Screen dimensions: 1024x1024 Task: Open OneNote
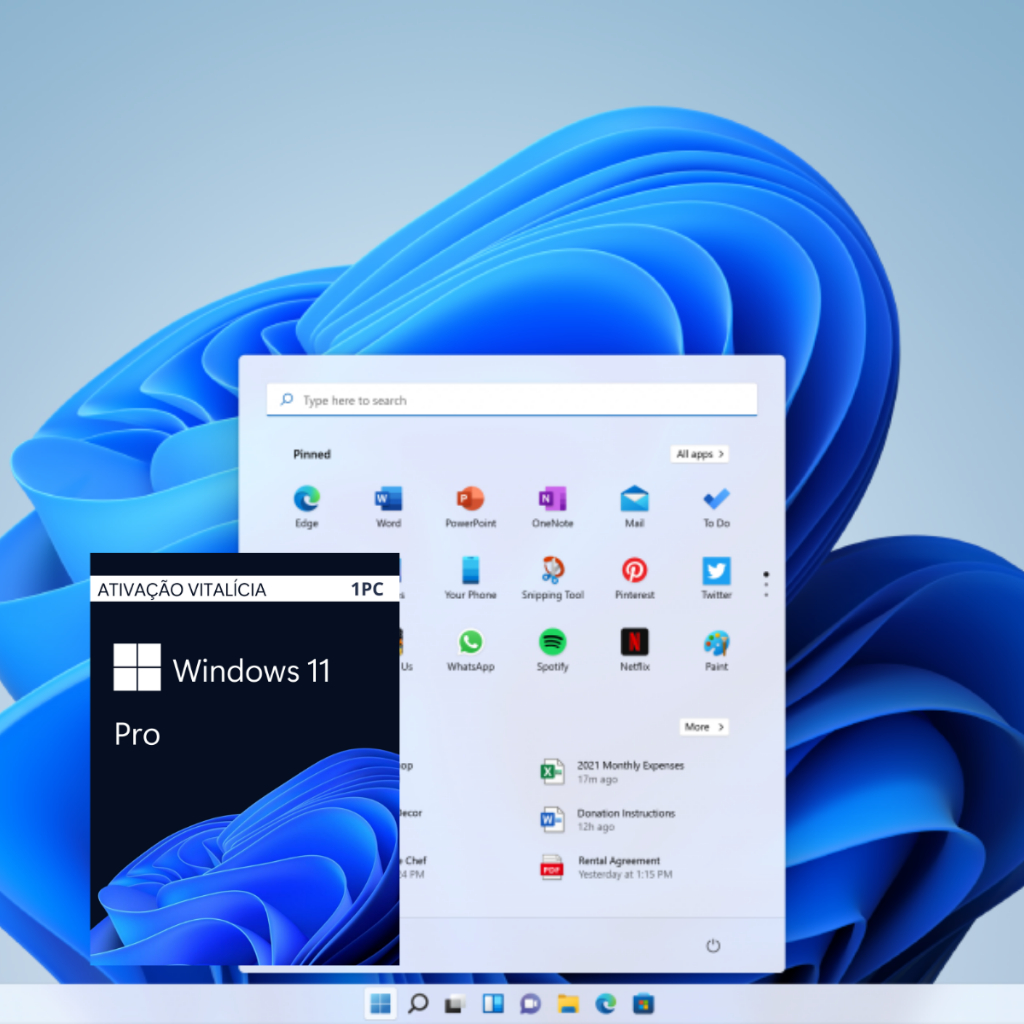(552, 500)
